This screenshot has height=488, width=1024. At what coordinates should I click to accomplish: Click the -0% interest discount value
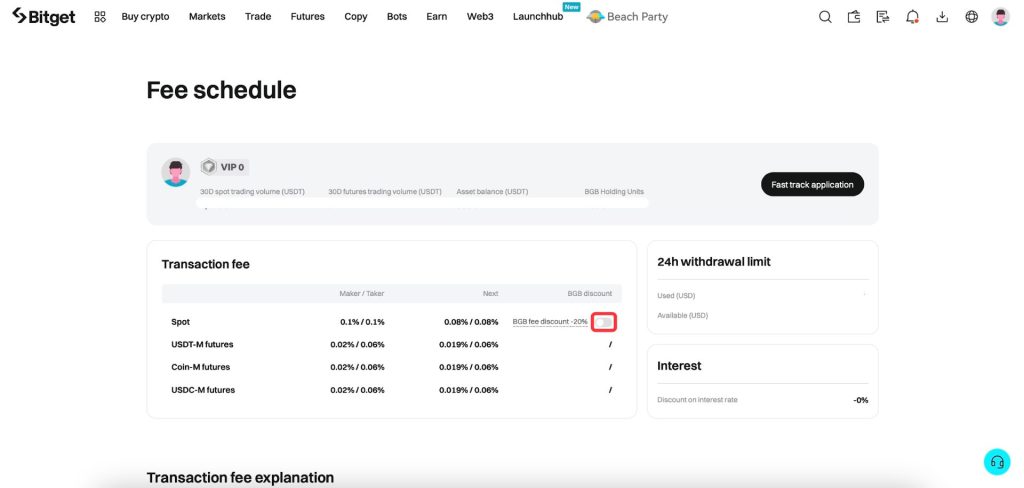[861, 400]
